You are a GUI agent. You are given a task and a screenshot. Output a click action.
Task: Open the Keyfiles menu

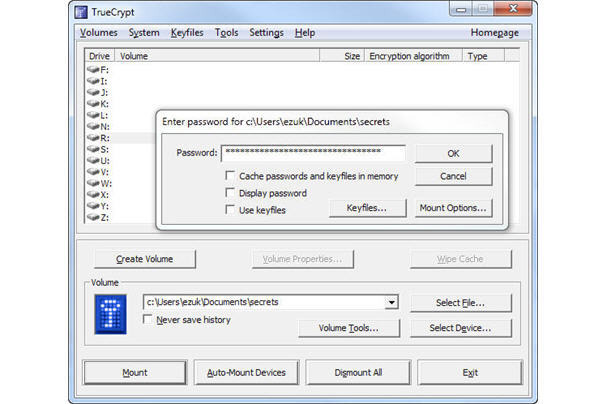coord(187,33)
